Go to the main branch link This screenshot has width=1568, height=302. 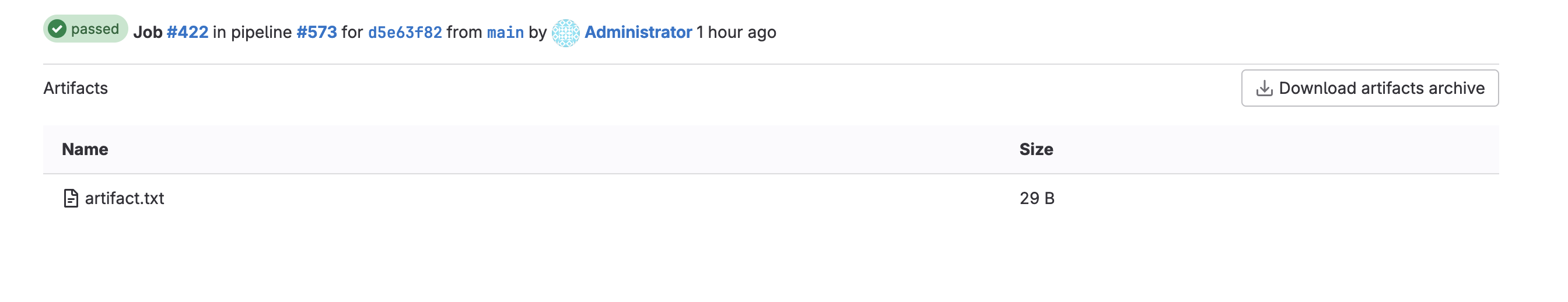tap(505, 32)
